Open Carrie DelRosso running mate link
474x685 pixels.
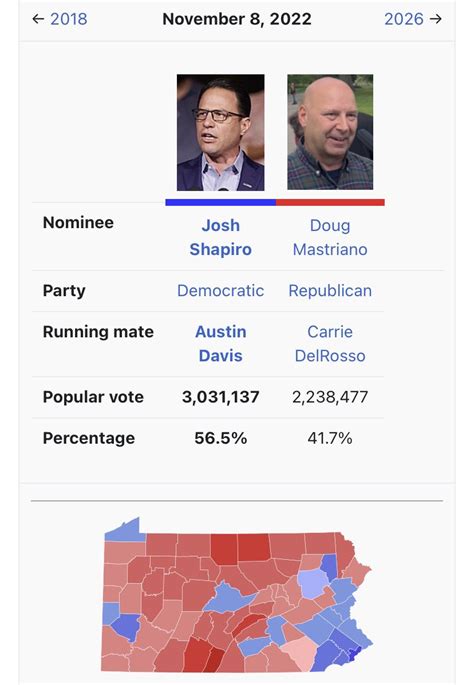point(330,343)
